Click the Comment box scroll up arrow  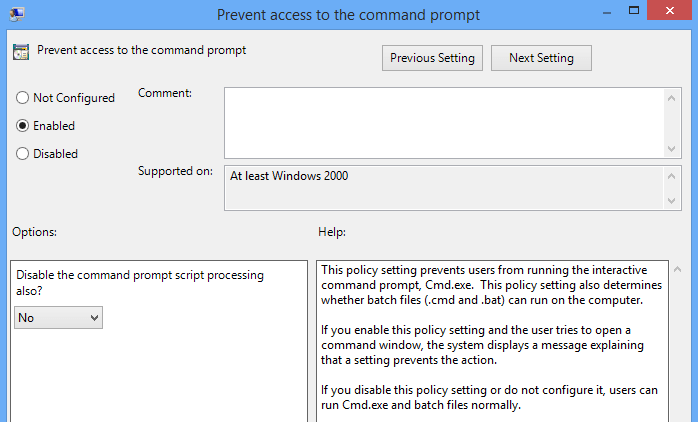672,97
